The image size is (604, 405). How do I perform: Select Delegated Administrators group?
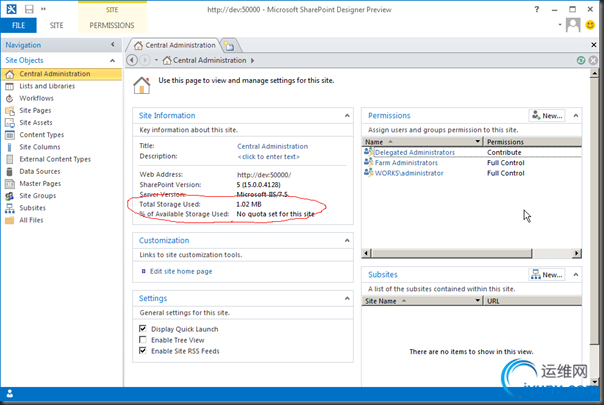[414, 152]
